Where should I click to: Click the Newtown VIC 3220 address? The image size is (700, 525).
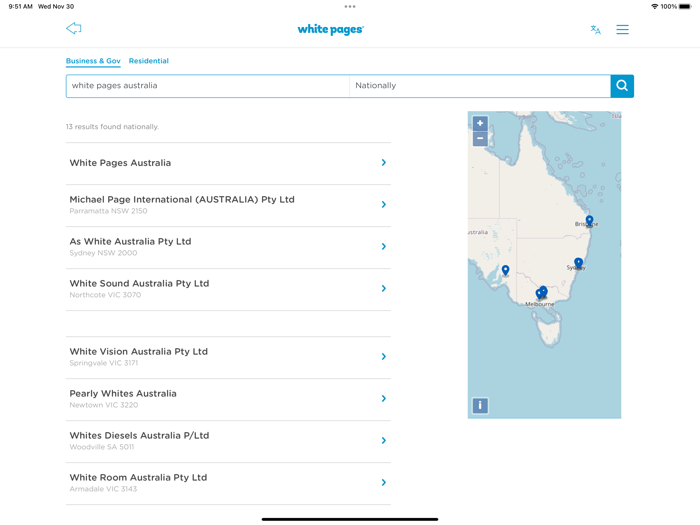[x=104, y=405]
